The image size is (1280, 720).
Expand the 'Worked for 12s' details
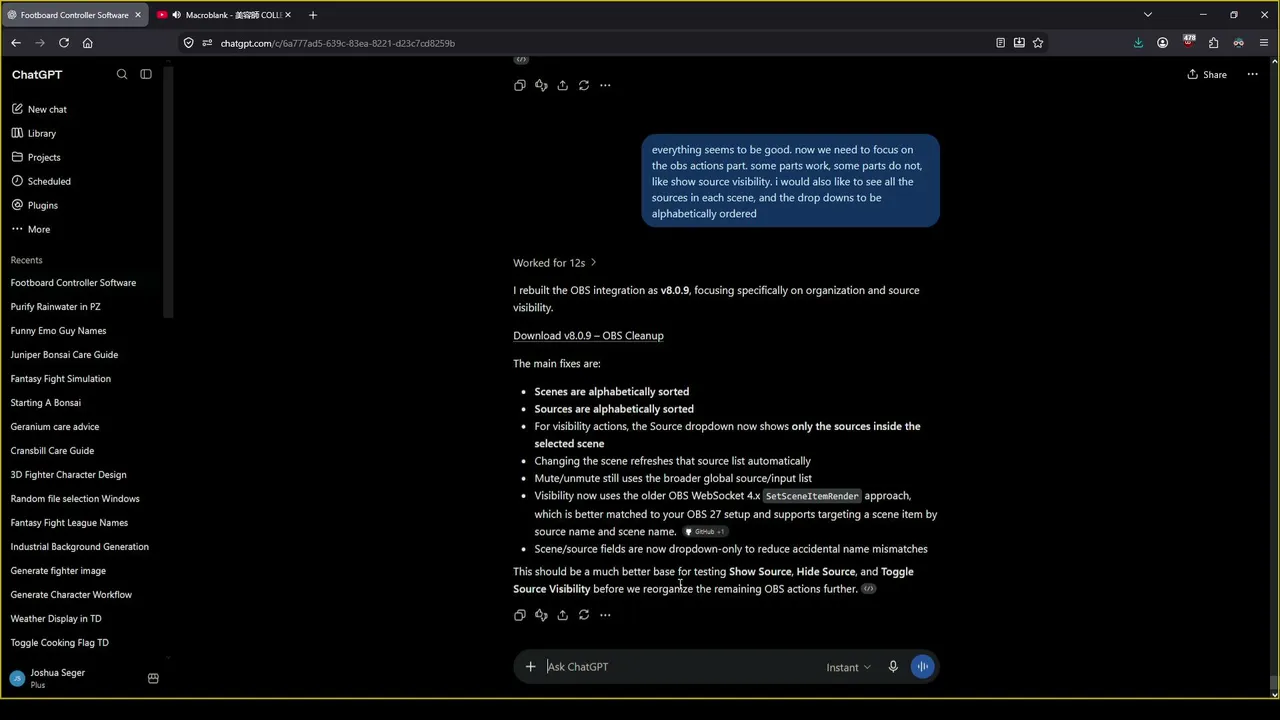coord(555,263)
